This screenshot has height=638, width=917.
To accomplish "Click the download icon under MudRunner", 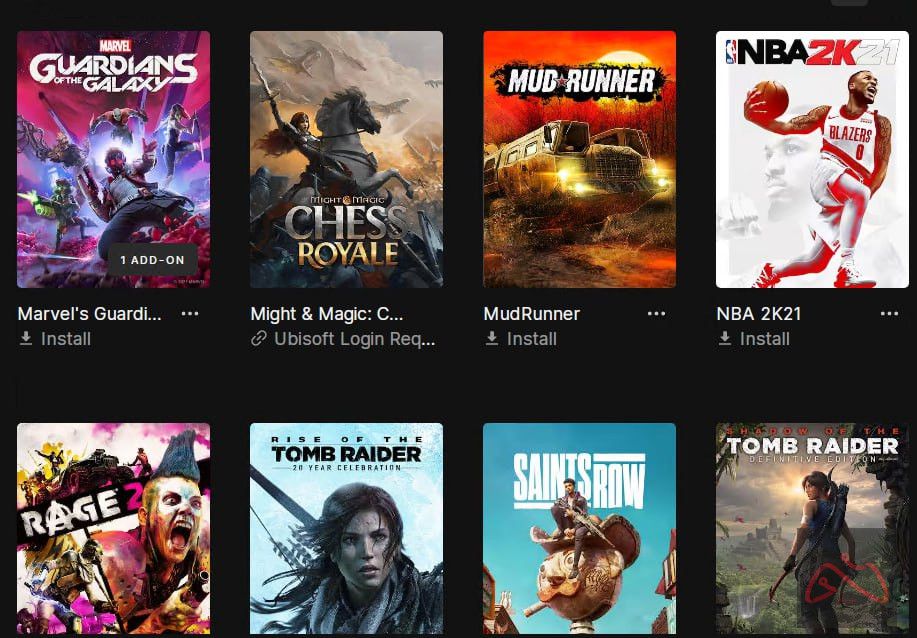I will (492, 339).
